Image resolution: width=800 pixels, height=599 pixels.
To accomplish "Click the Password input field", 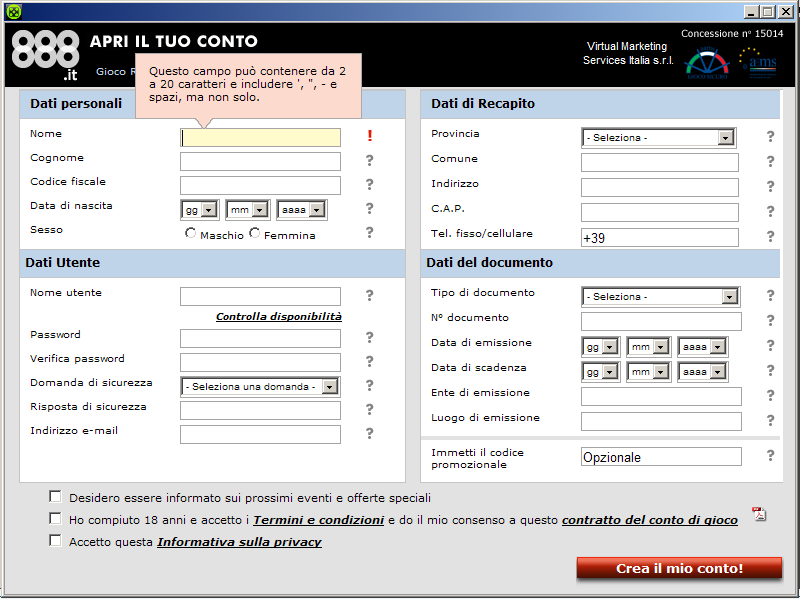I will 260,338.
